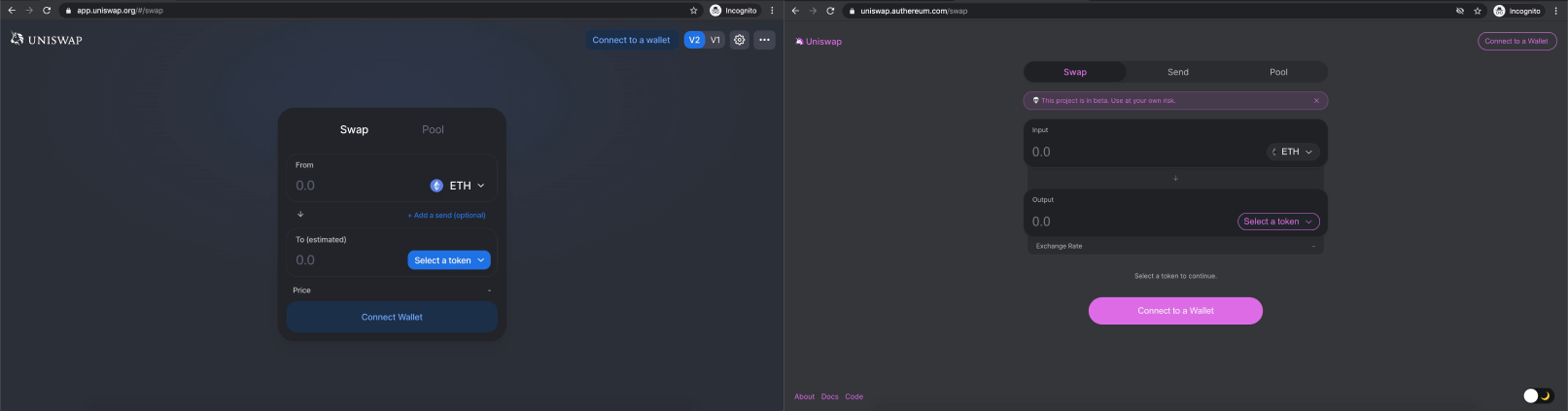Click crossed-eye tracking icon in right address bar
The width and height of the screenshot is (1568, 411).
(x=1460, y=11)
